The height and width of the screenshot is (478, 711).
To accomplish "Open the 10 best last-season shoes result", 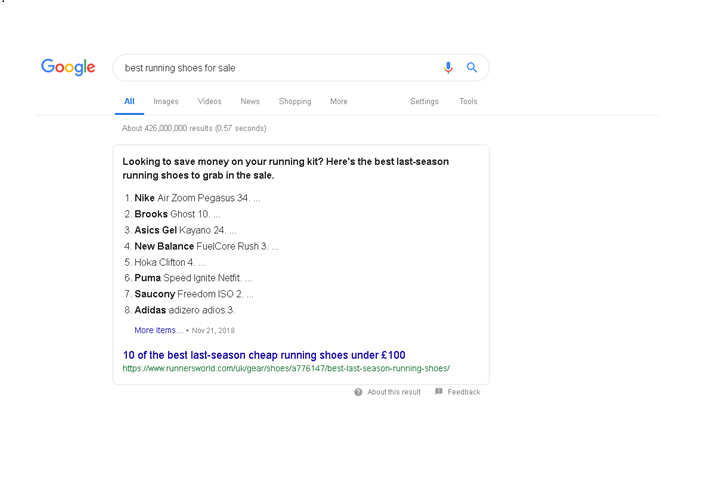I will click(264, 355).
